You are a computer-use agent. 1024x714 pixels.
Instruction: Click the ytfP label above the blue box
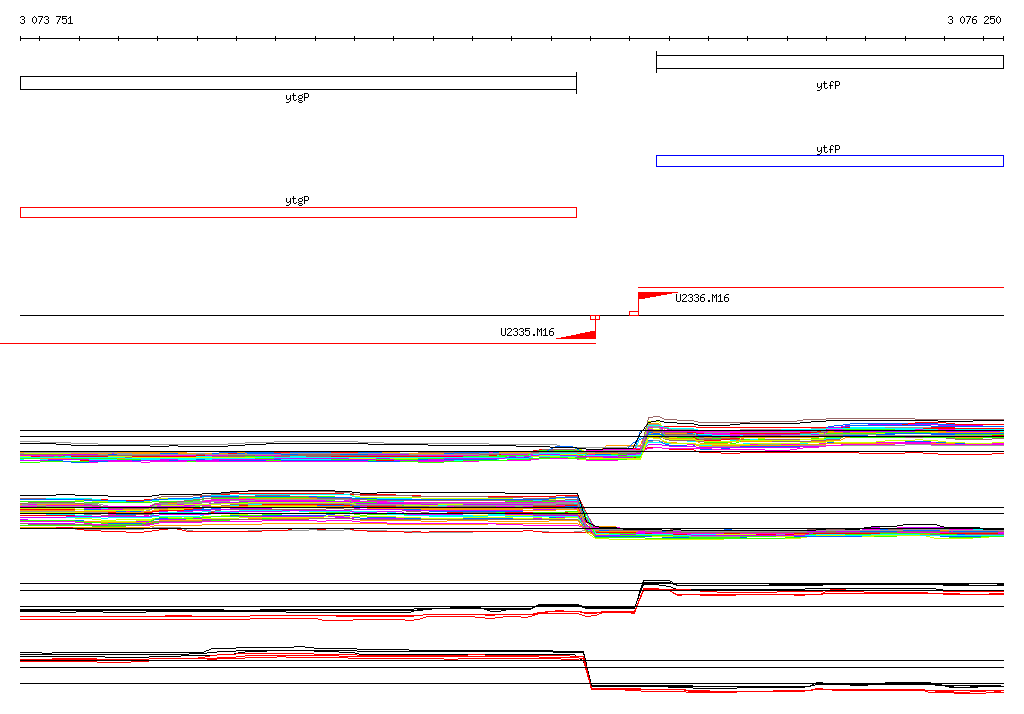click(x=829, y=149)
